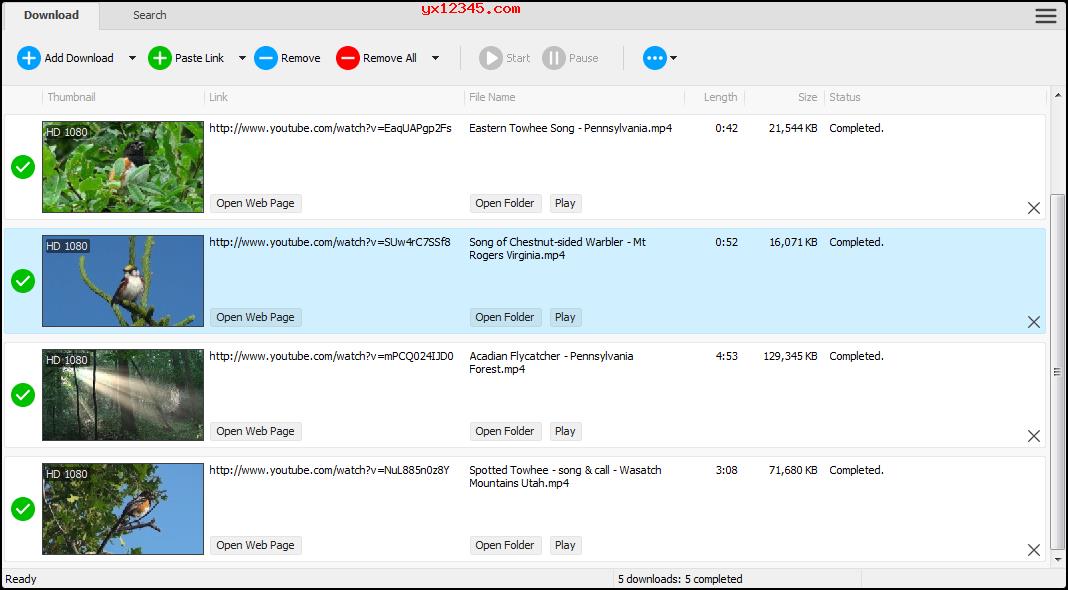
Task: Click the Start play icon
Action: pos(490,58)
